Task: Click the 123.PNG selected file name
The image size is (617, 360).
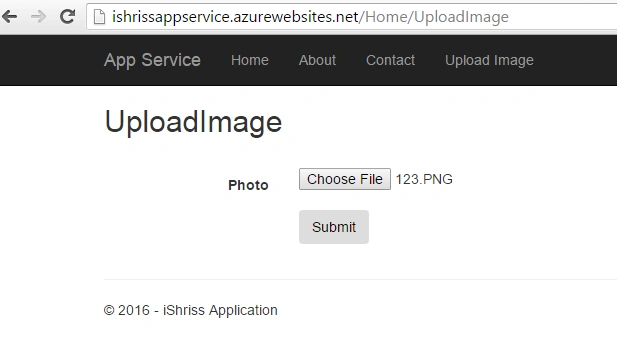Action: pyautogui.click(x=424, y=179)
